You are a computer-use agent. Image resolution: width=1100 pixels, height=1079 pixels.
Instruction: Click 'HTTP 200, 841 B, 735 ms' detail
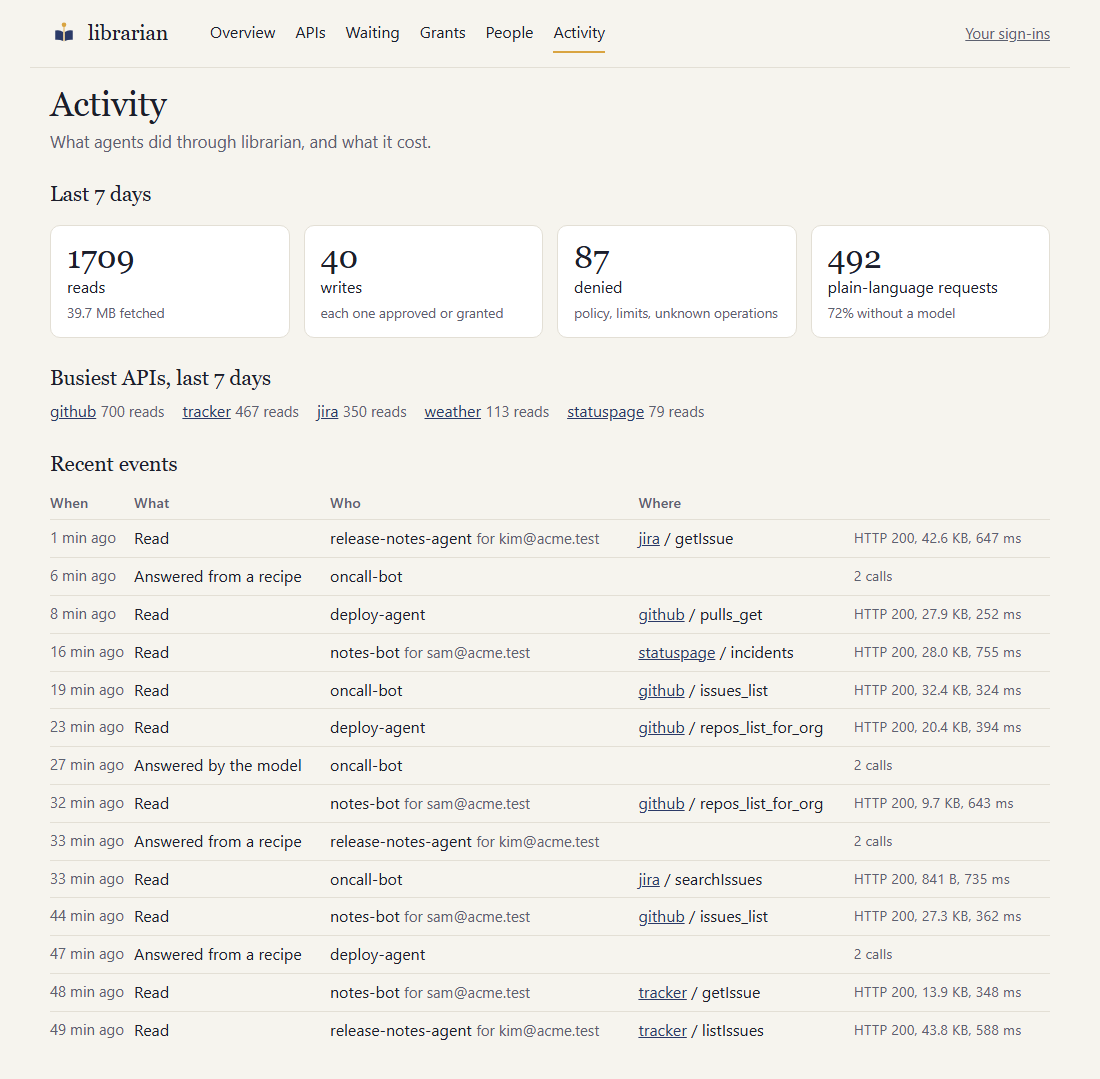932,879
